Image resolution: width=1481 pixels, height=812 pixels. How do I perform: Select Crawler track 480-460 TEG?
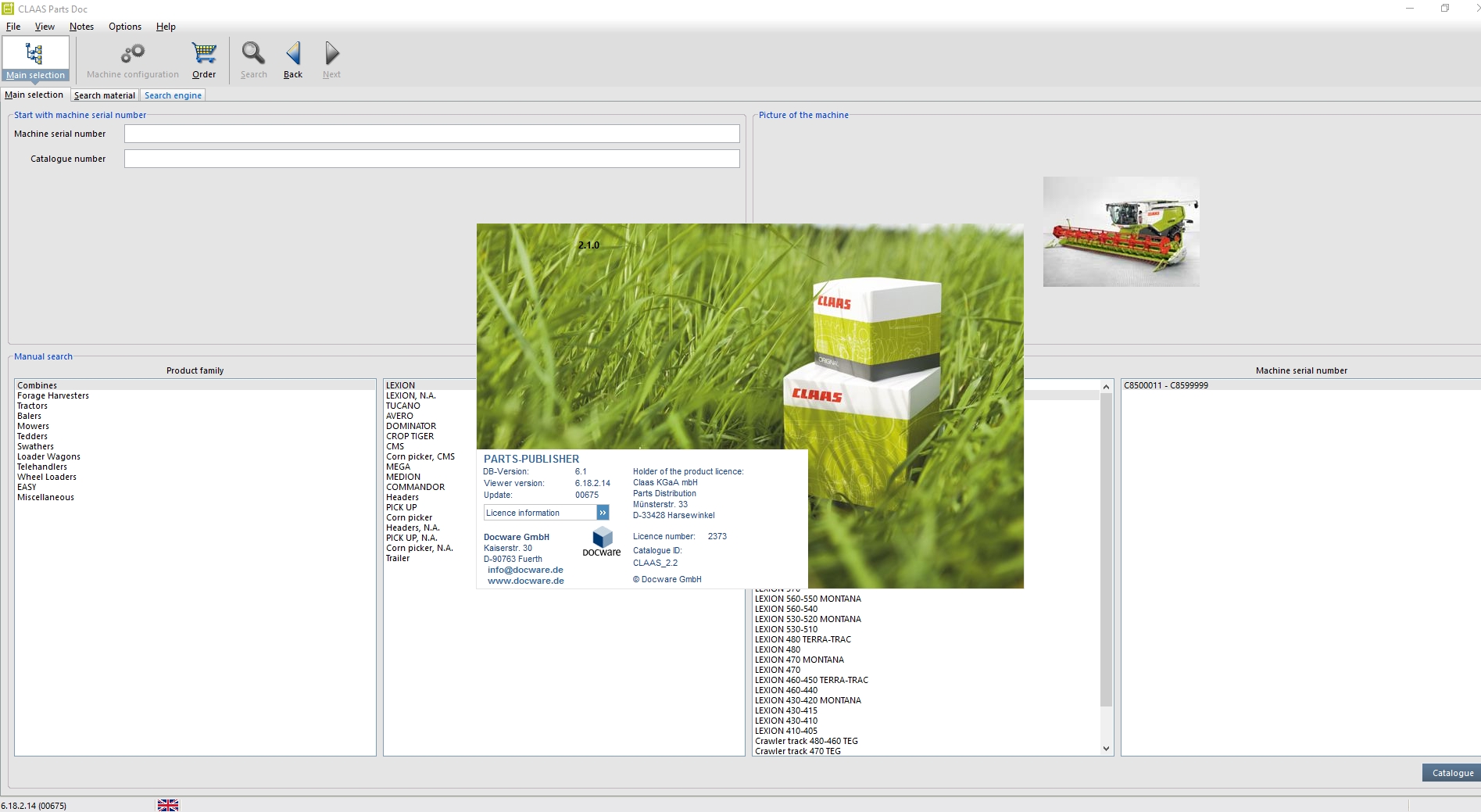(x=926, y=741)
